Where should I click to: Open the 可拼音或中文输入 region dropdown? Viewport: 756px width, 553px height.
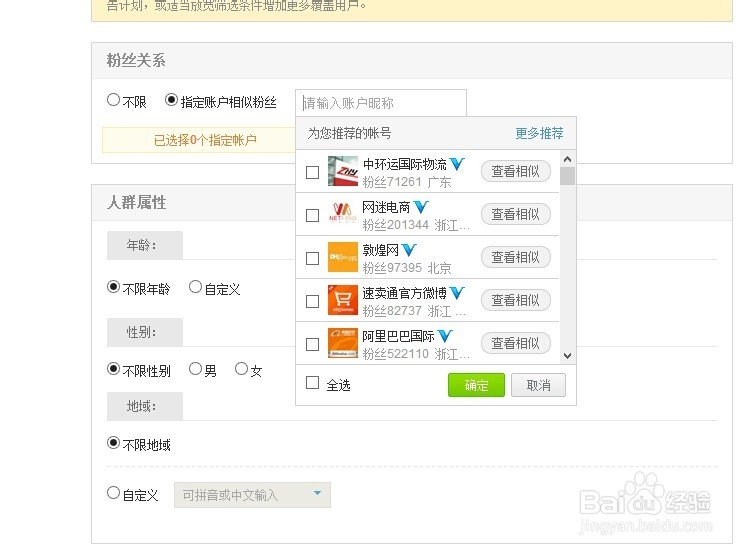252,495
